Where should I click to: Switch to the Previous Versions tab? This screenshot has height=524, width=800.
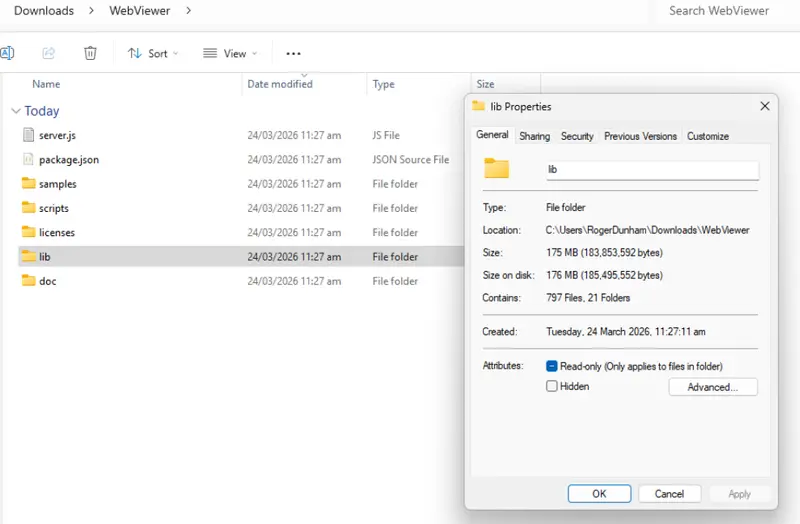pyautogui.click(x=640, y=136)
